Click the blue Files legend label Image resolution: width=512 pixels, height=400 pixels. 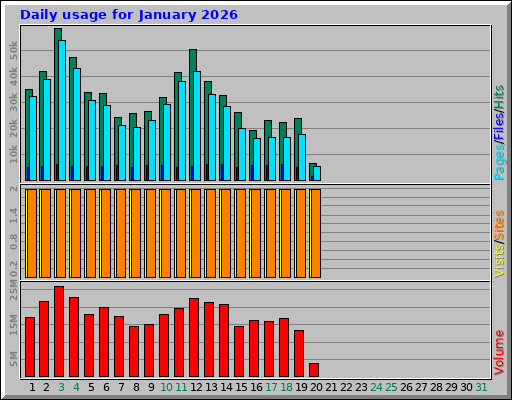pos(499,127)
